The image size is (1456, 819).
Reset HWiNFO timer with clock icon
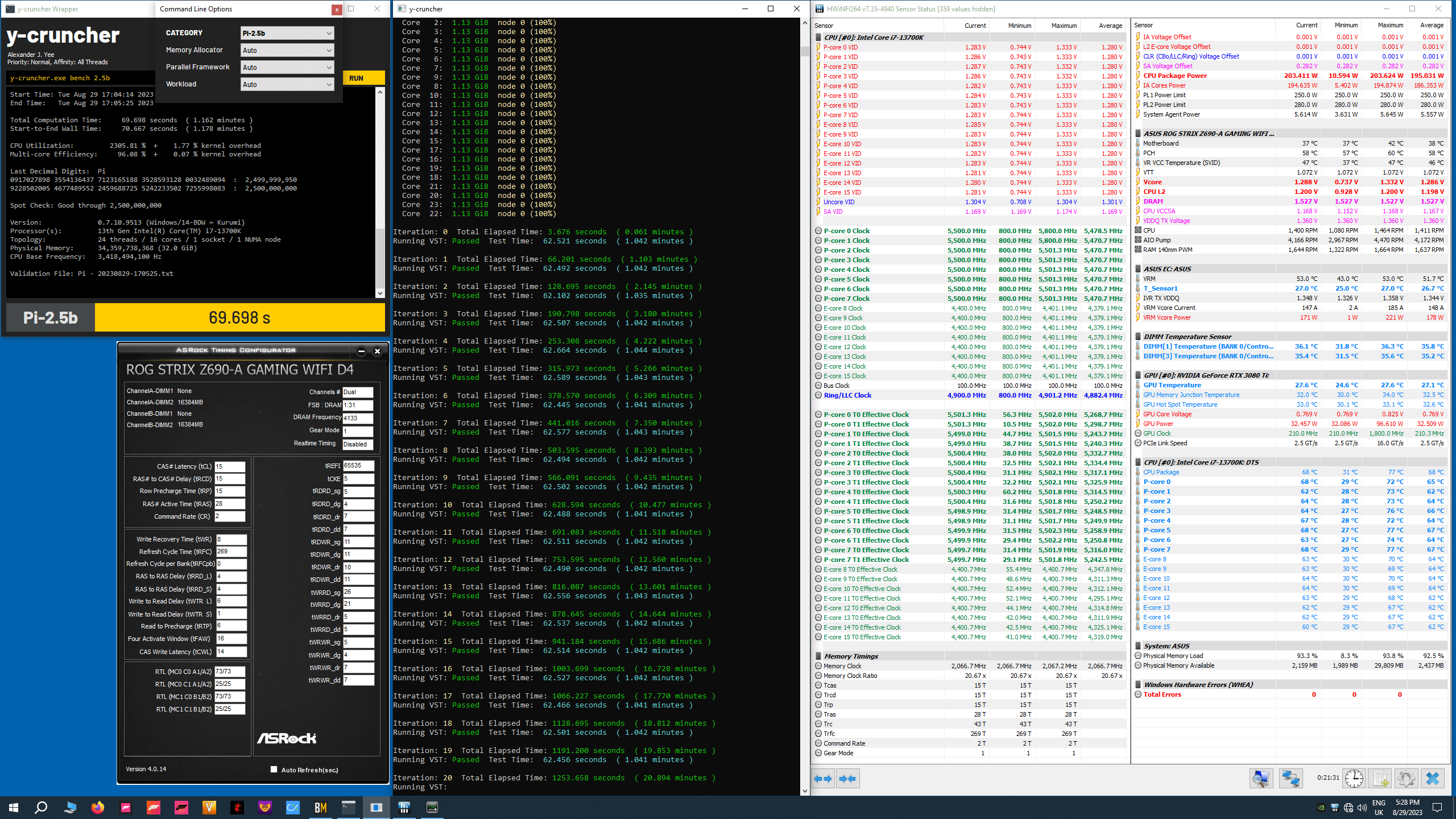click(x=1354, y=778)
